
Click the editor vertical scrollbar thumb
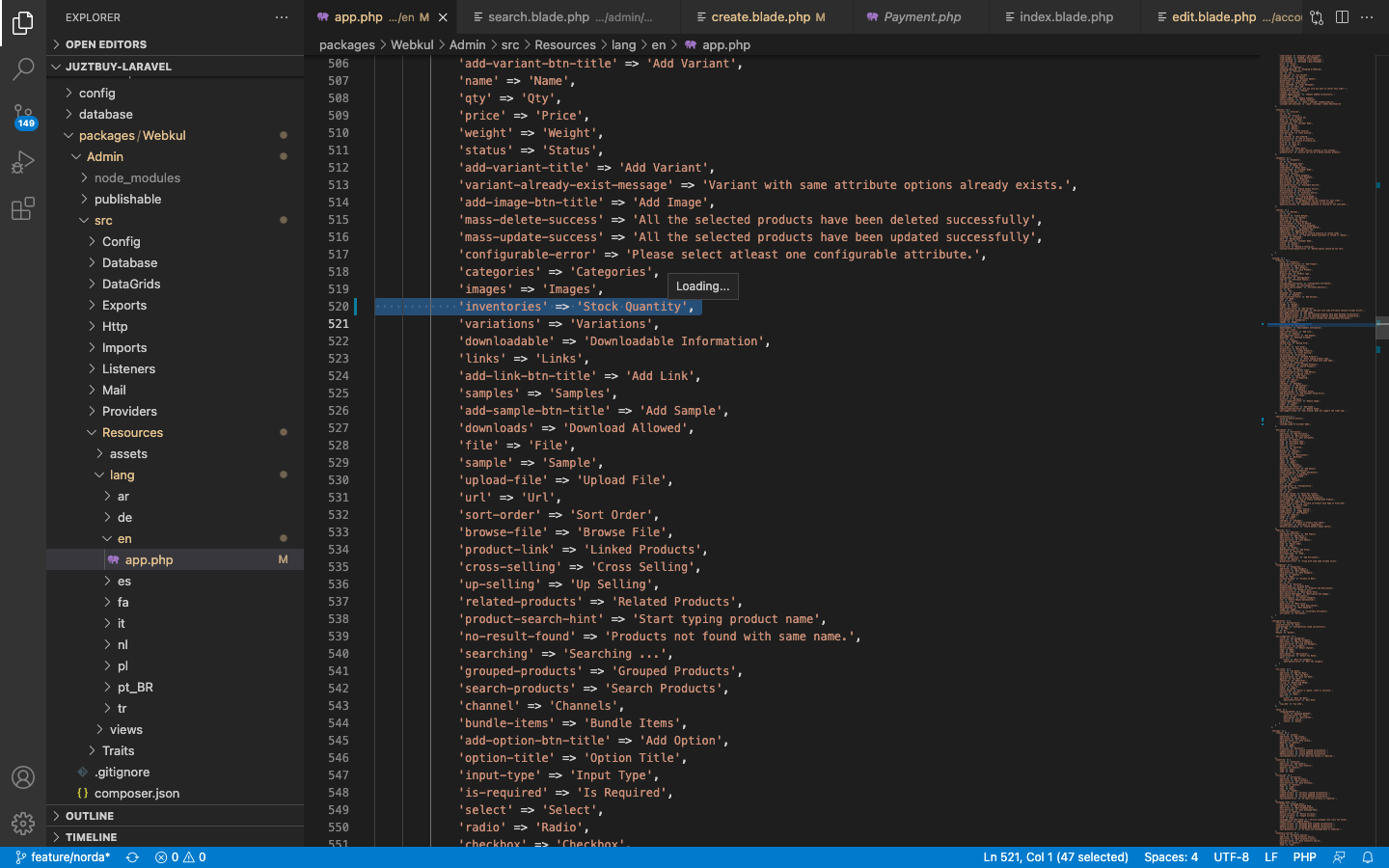(1382, 328)
